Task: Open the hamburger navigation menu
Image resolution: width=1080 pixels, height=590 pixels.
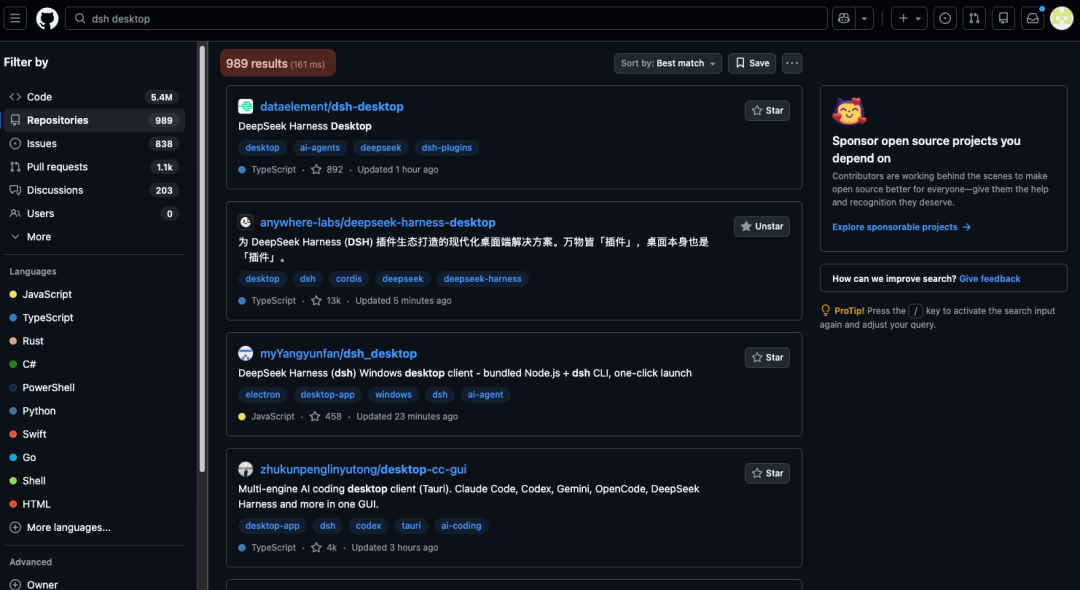Action: tap(15, 19)
